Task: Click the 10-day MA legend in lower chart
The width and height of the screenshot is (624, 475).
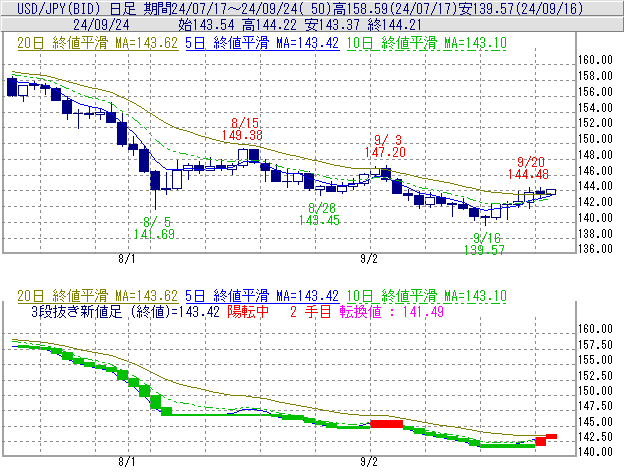Action: [426, 296]
